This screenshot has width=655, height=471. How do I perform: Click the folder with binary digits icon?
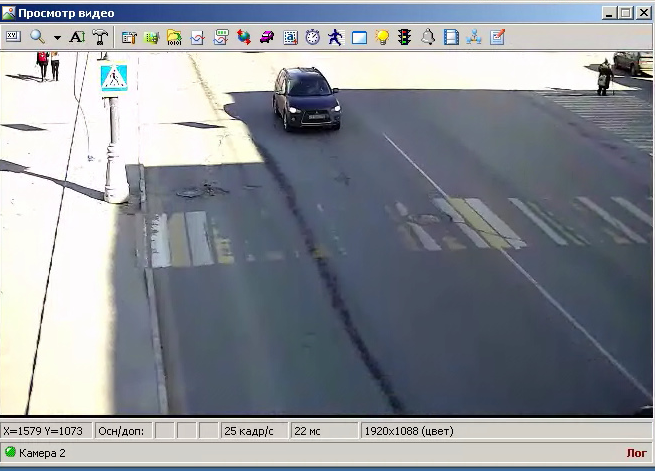pyautogui.click(x=174, y=37)
